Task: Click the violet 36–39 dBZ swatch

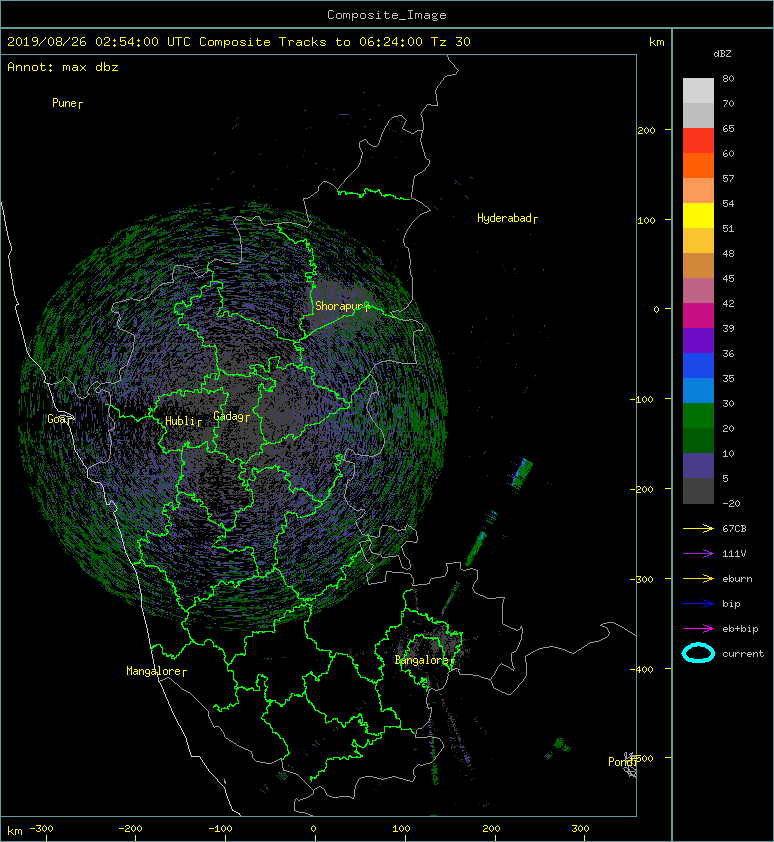Action: (x=698, y=341)
